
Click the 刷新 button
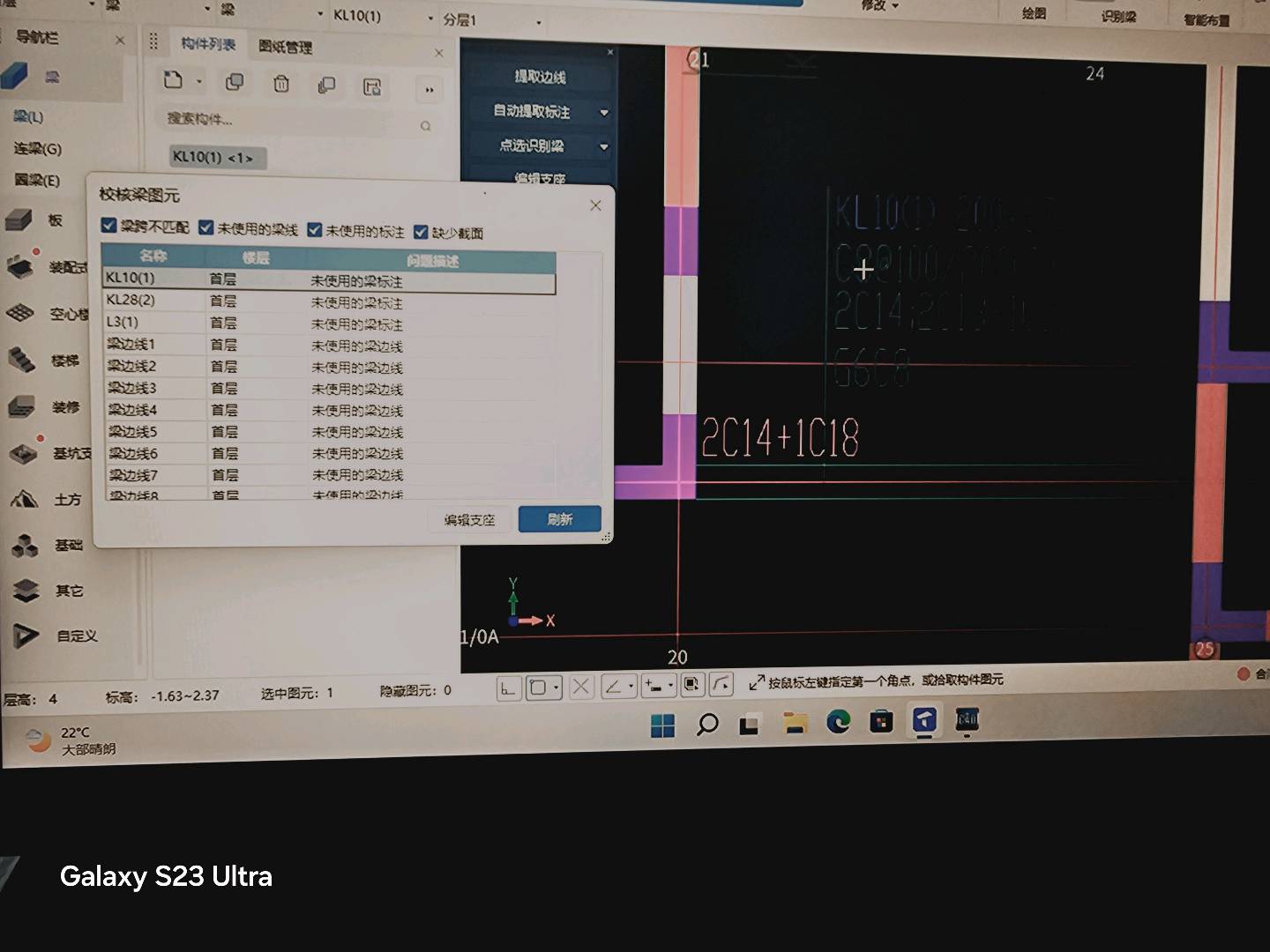pos(560,519)
